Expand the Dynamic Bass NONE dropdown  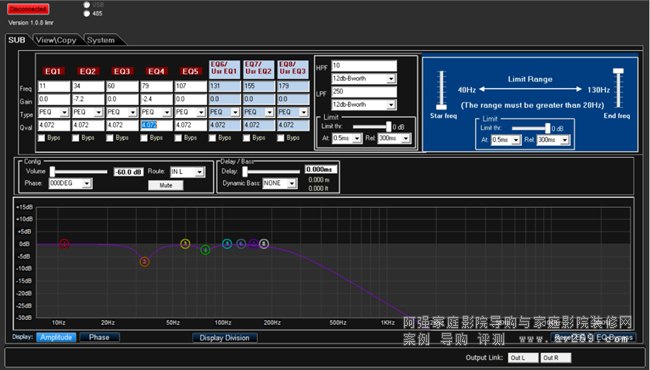point(280,183)
